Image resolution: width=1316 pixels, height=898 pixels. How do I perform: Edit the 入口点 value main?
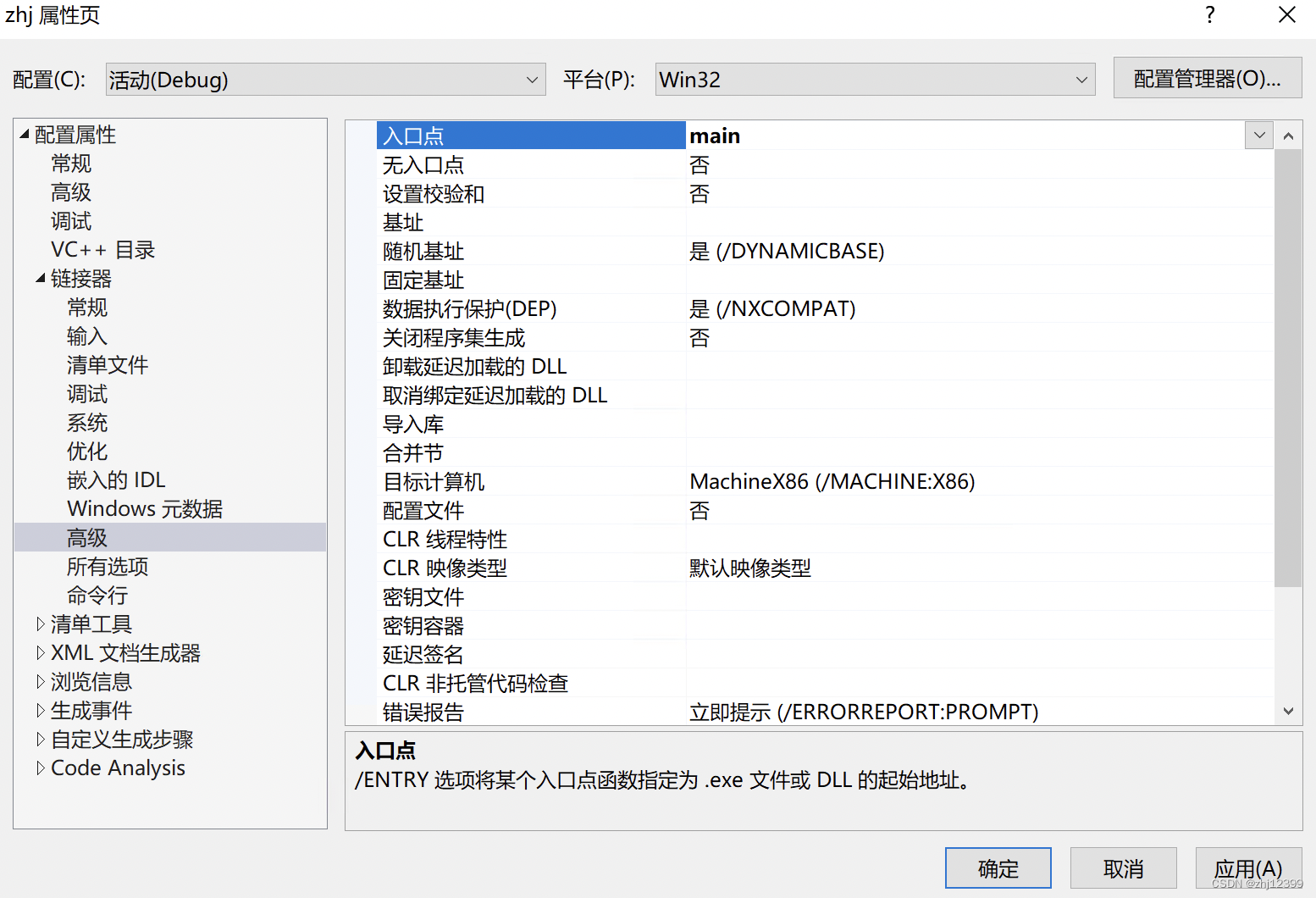pos(847,135)
